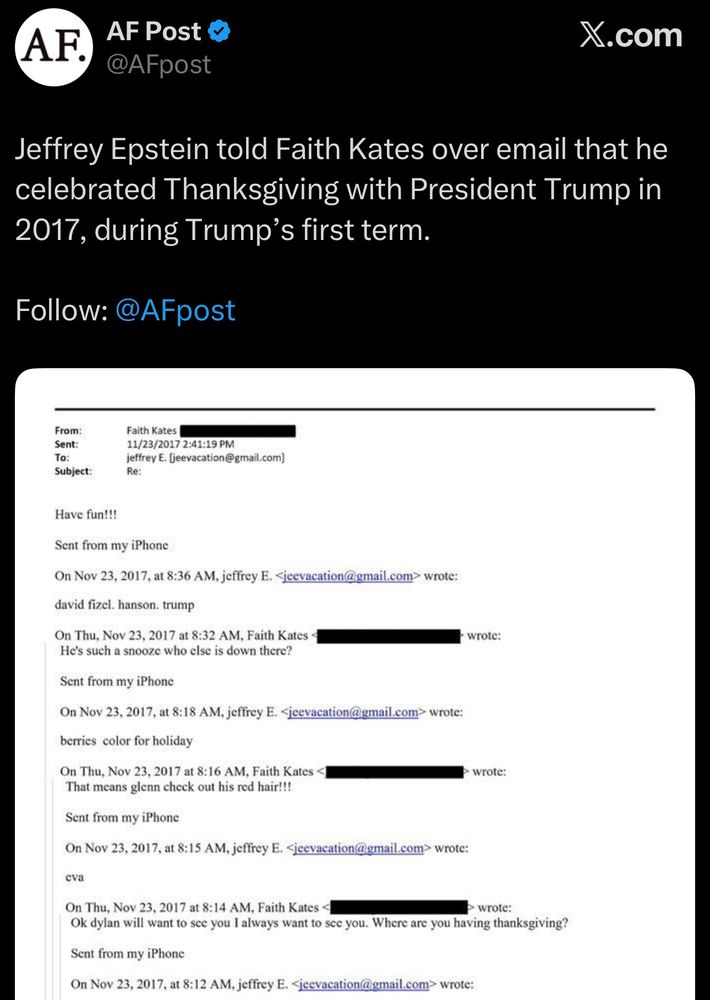Viewport: 710px width, 1000px height.
Task: Click the gray @AFpost handle under the name
Action: (x=159, y=65)
